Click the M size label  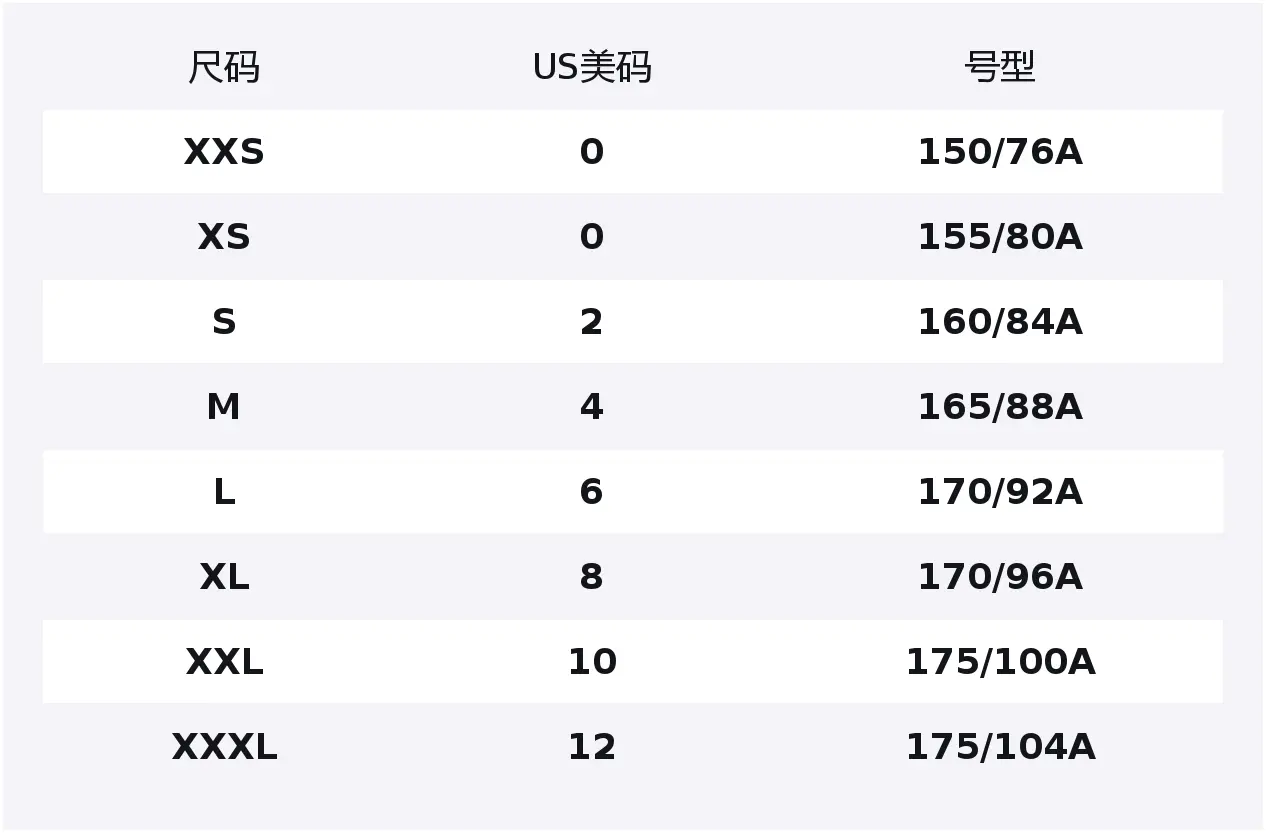point(224,407)
